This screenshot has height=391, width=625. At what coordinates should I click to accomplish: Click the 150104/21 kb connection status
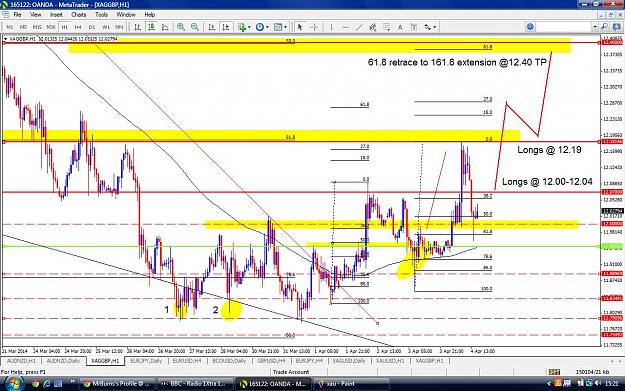(594, 371)
